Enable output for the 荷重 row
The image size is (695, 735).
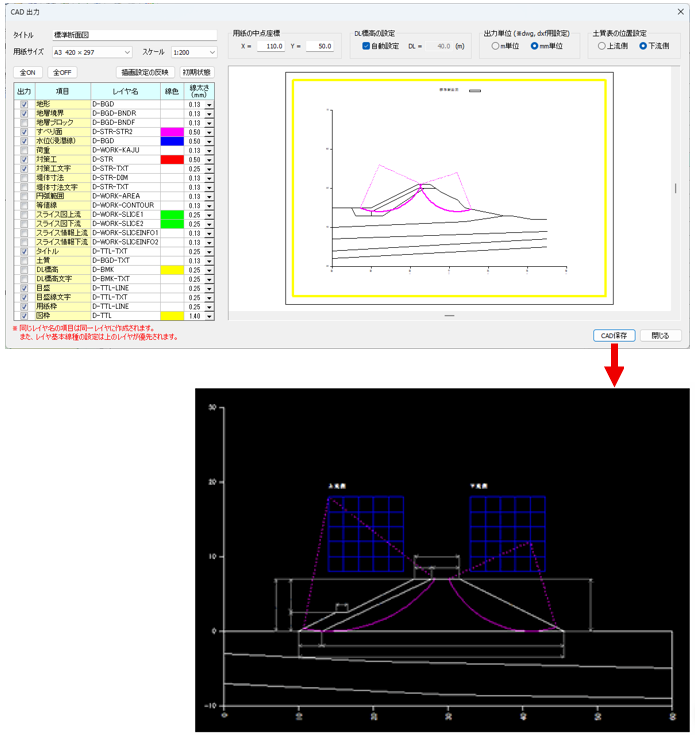[x=24, y=150]
